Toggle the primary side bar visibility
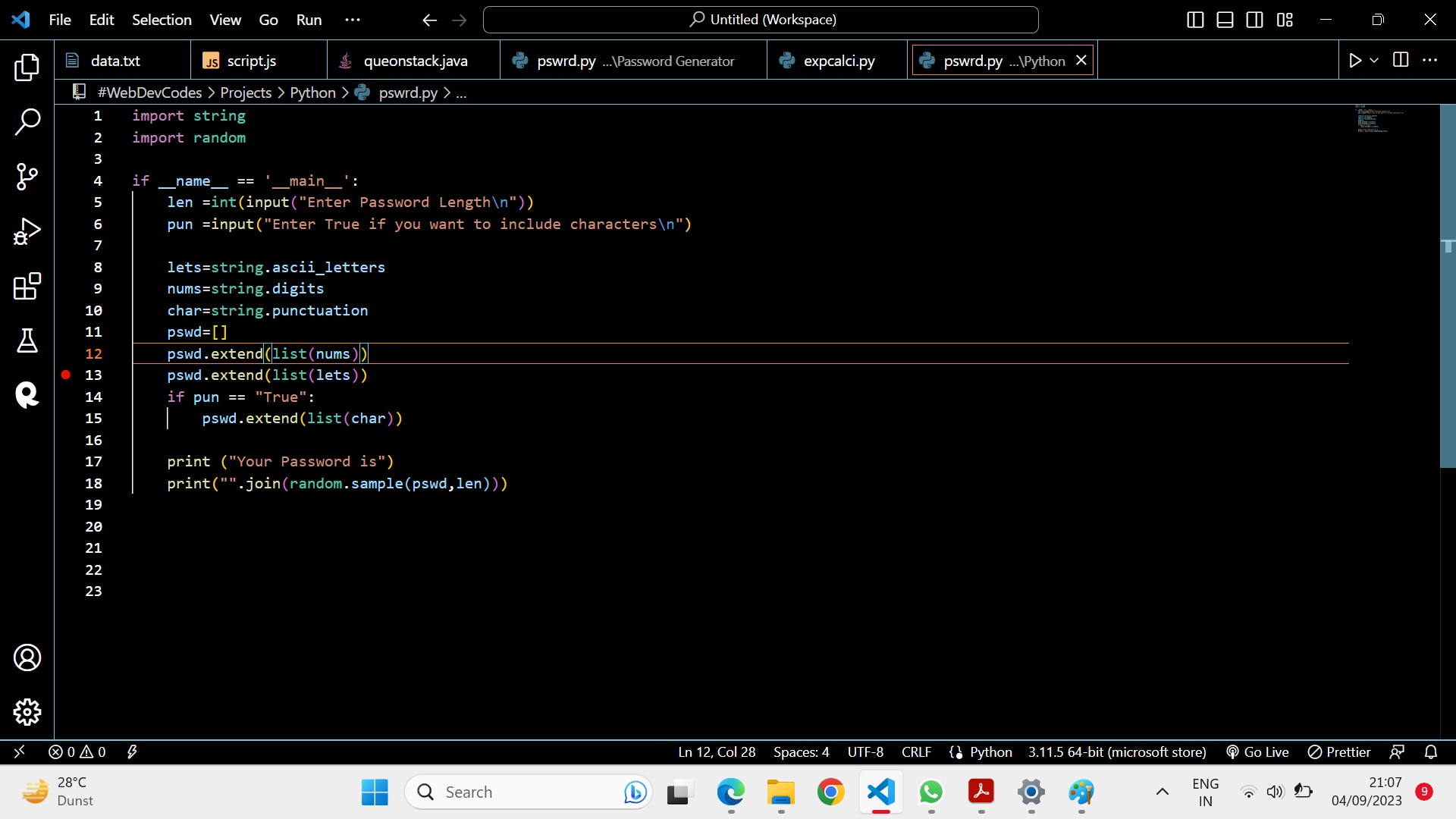Image resolution: width=1456 pixels, height=819 pixels. [1195, 20]
